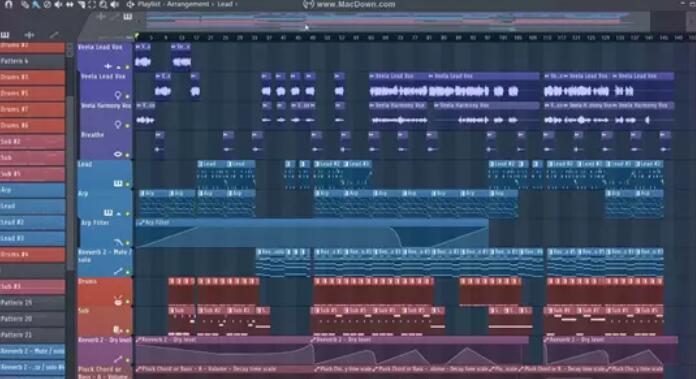Select the mute tool speaker icon
Screen dimensions: 696x379
point(58,4)
